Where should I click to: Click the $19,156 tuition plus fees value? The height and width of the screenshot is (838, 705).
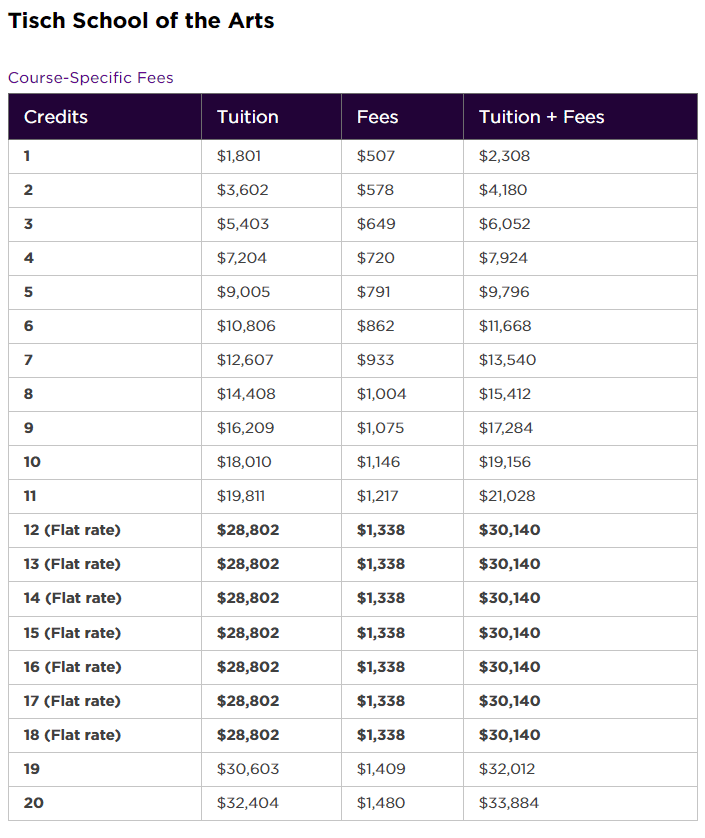(505, 462)
